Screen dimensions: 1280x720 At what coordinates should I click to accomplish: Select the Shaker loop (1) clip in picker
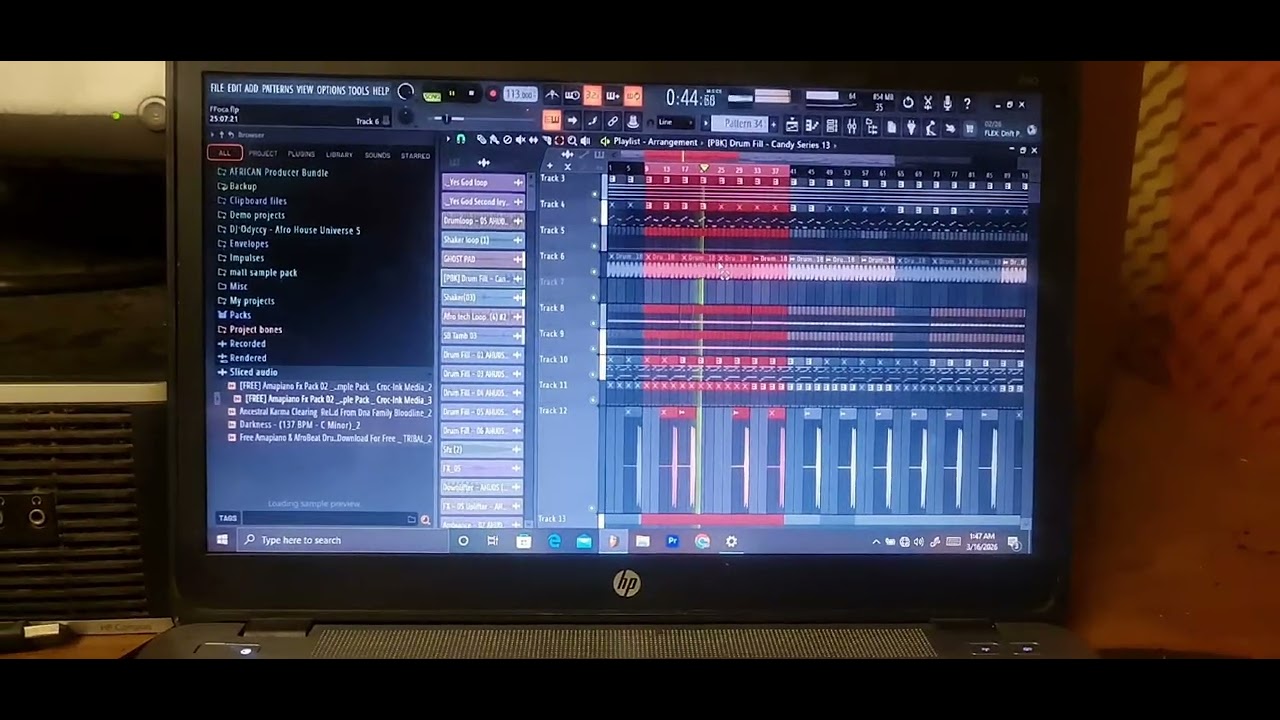pyautogui.click(x=483, y=240)
